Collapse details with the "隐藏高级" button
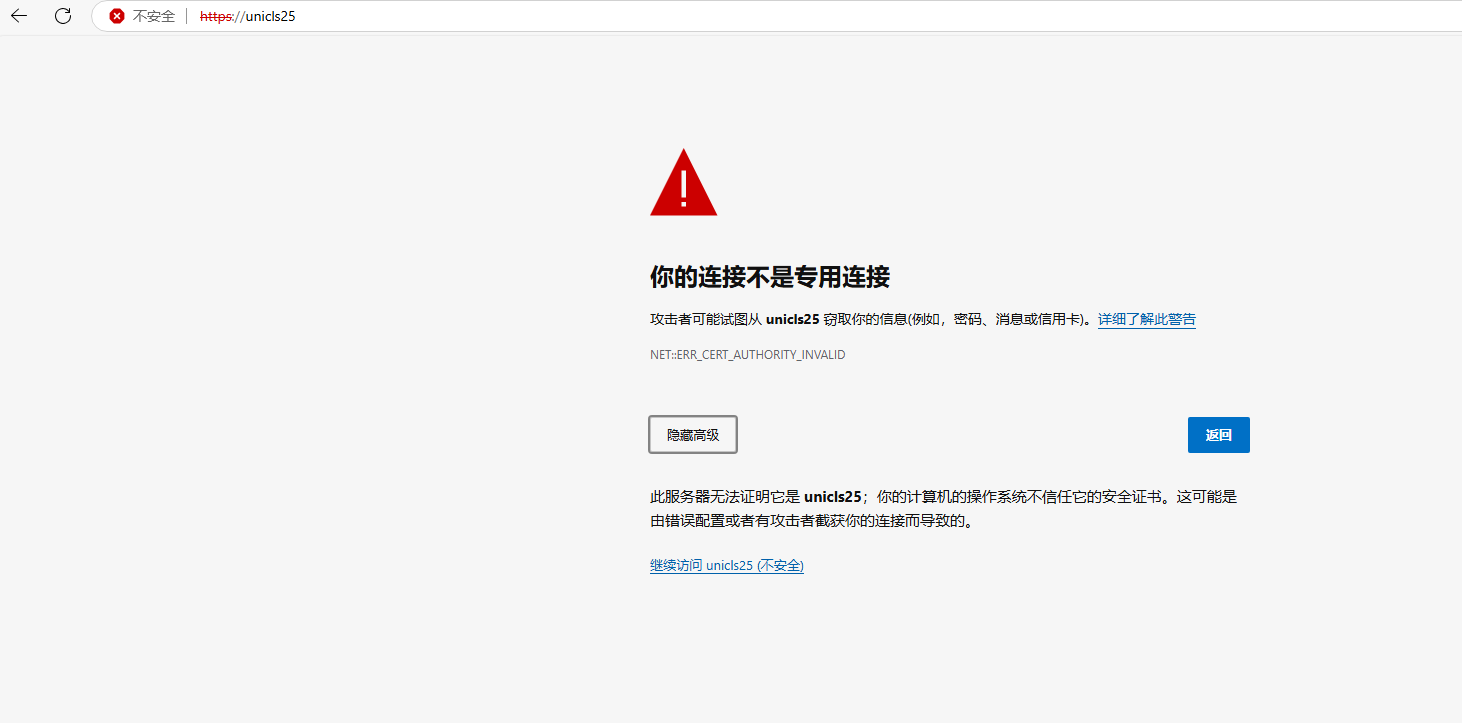The width and height of the screenshot is (1462, 723). click(693, 435)
